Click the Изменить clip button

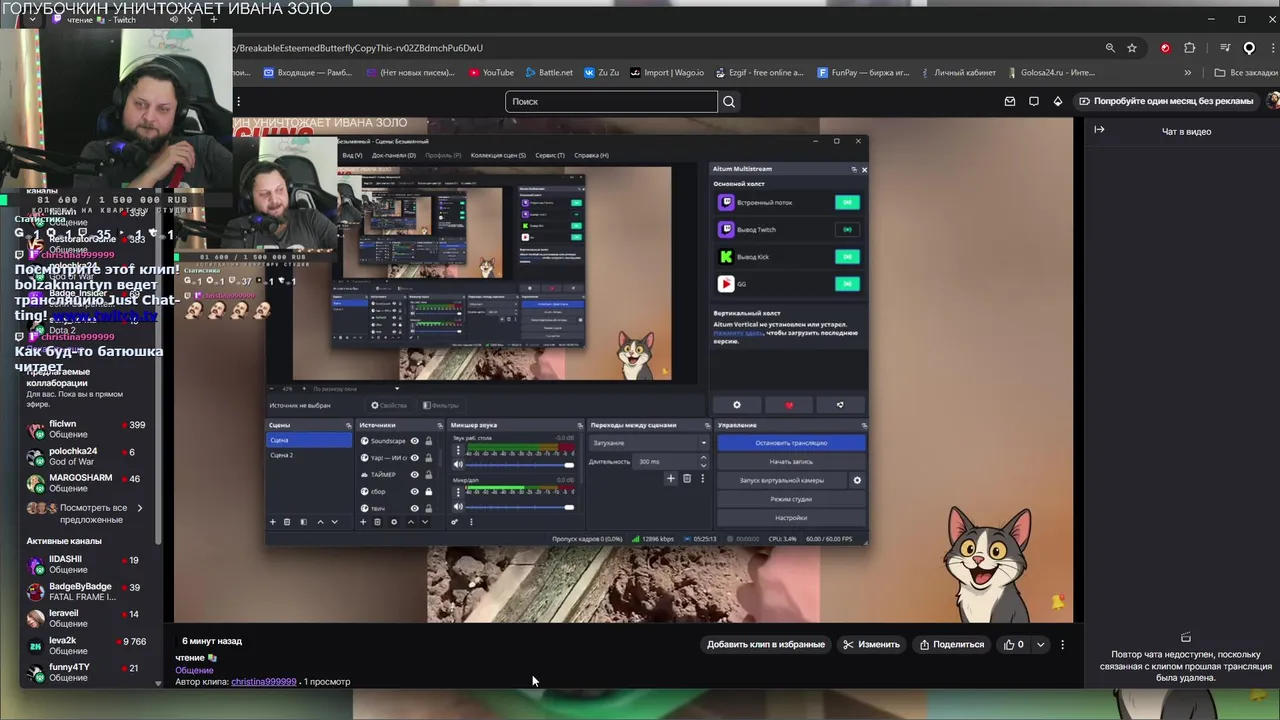(872, 645)
